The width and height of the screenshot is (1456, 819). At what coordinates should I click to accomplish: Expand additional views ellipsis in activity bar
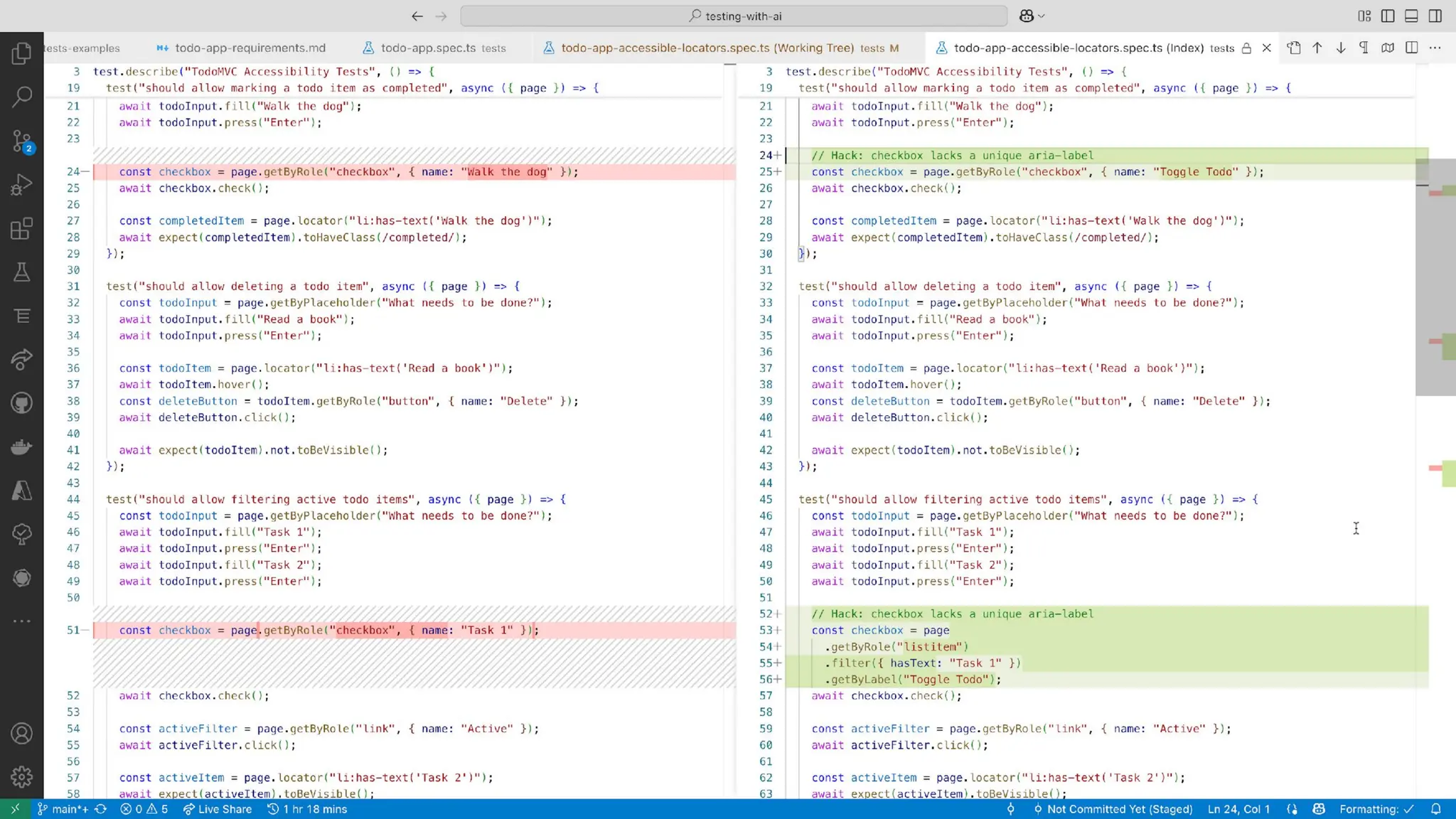click(x=21, y=621)
